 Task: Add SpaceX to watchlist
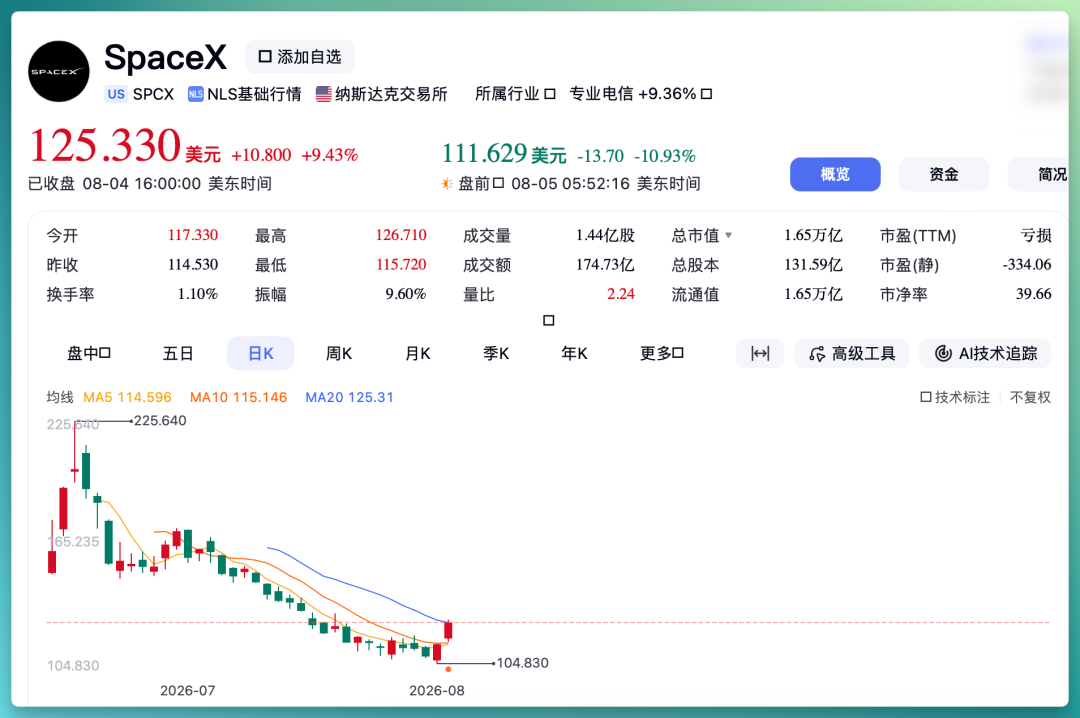[300, 57]
